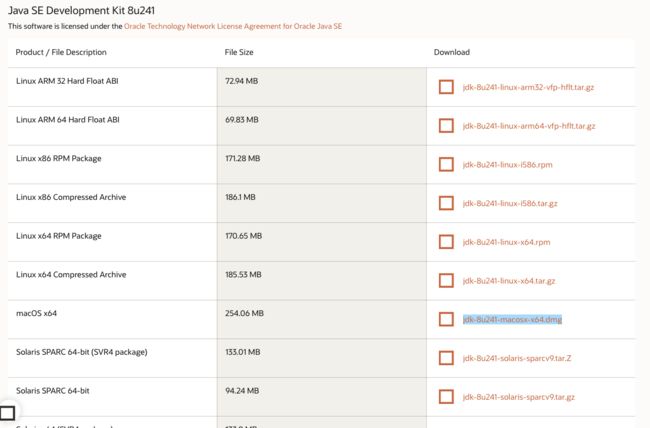Screen dimensions: 650x428
Task: Select the 170.65 MB file size
Action: click(x=243, y=236)
